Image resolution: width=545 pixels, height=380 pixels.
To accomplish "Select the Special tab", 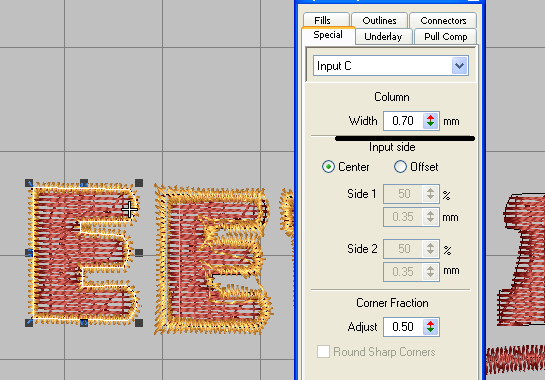I will (x=328, y=35).
